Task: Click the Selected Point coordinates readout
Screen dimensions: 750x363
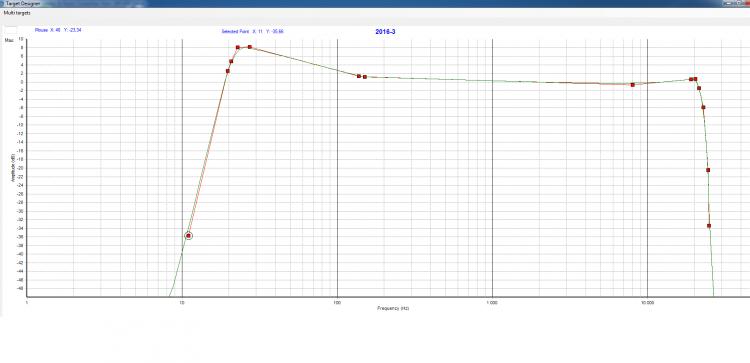Action: click(x=253, y=31)
